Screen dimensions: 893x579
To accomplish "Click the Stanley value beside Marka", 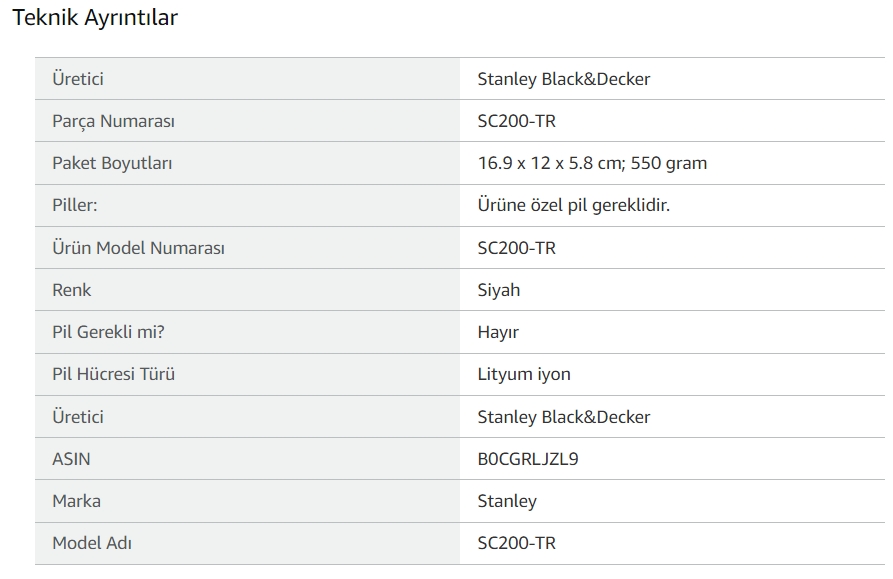I will [x=507, y=501].
